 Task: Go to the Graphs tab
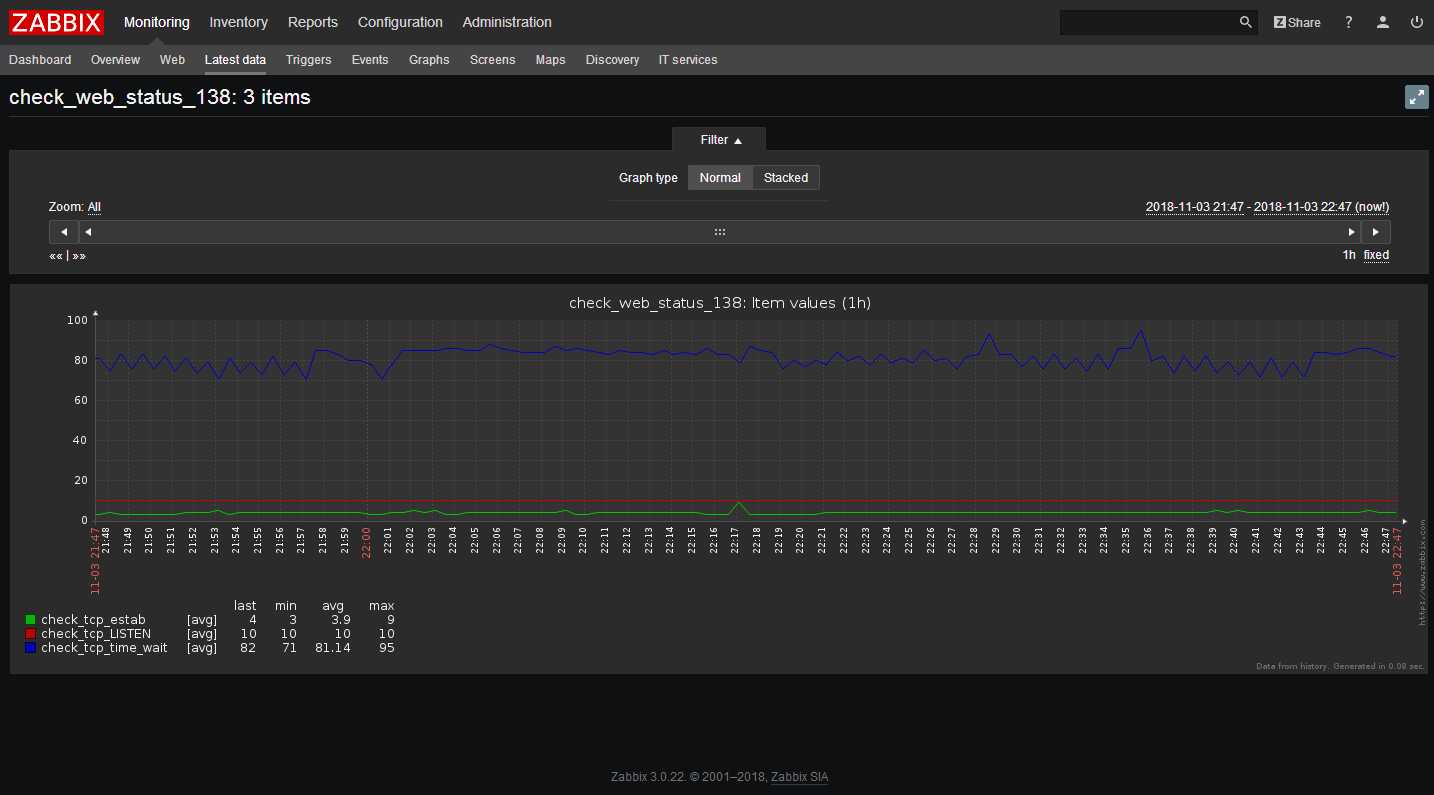click(x=429, y=60)
